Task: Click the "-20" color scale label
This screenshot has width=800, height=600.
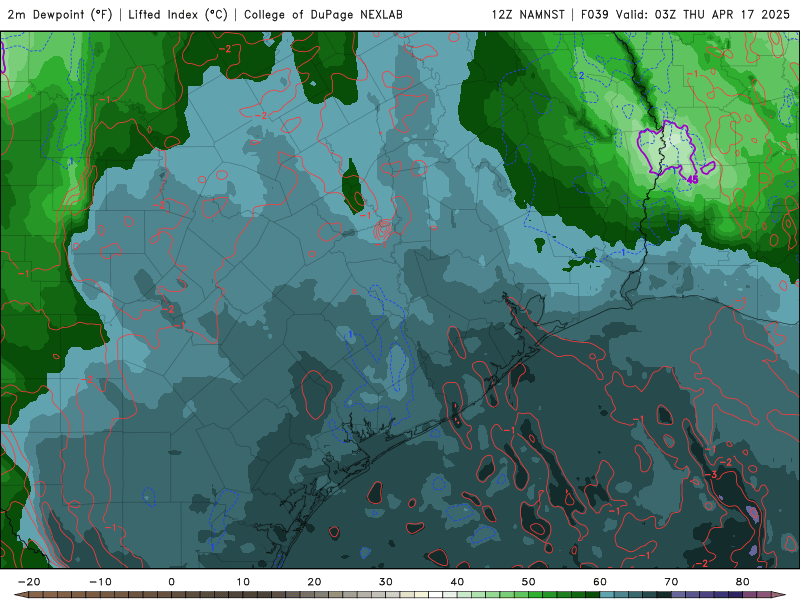Action: (x=29, y=582)
